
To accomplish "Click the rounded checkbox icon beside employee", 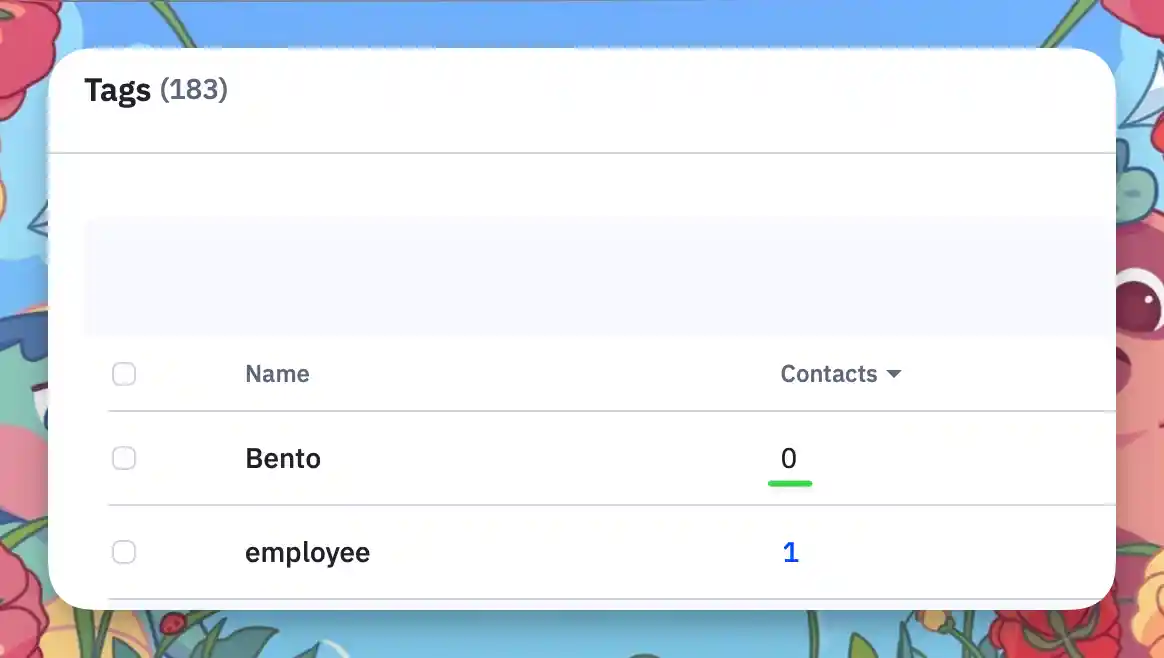I will (x=124, y=552).
